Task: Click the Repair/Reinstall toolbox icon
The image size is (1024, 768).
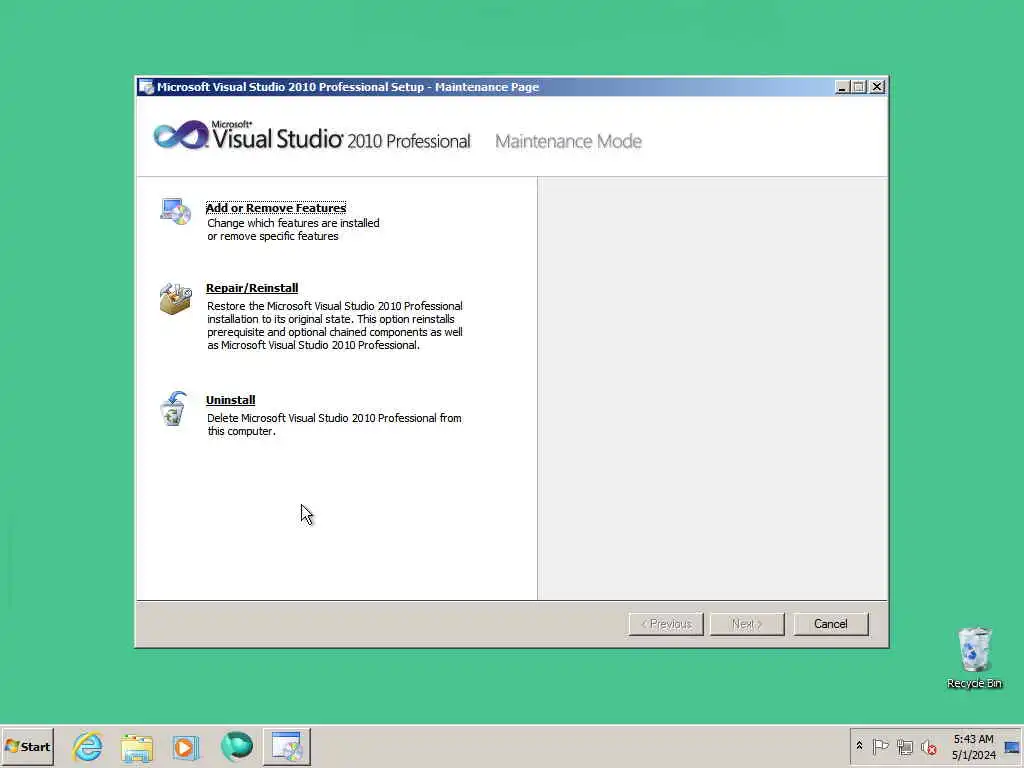Action: 176,298
